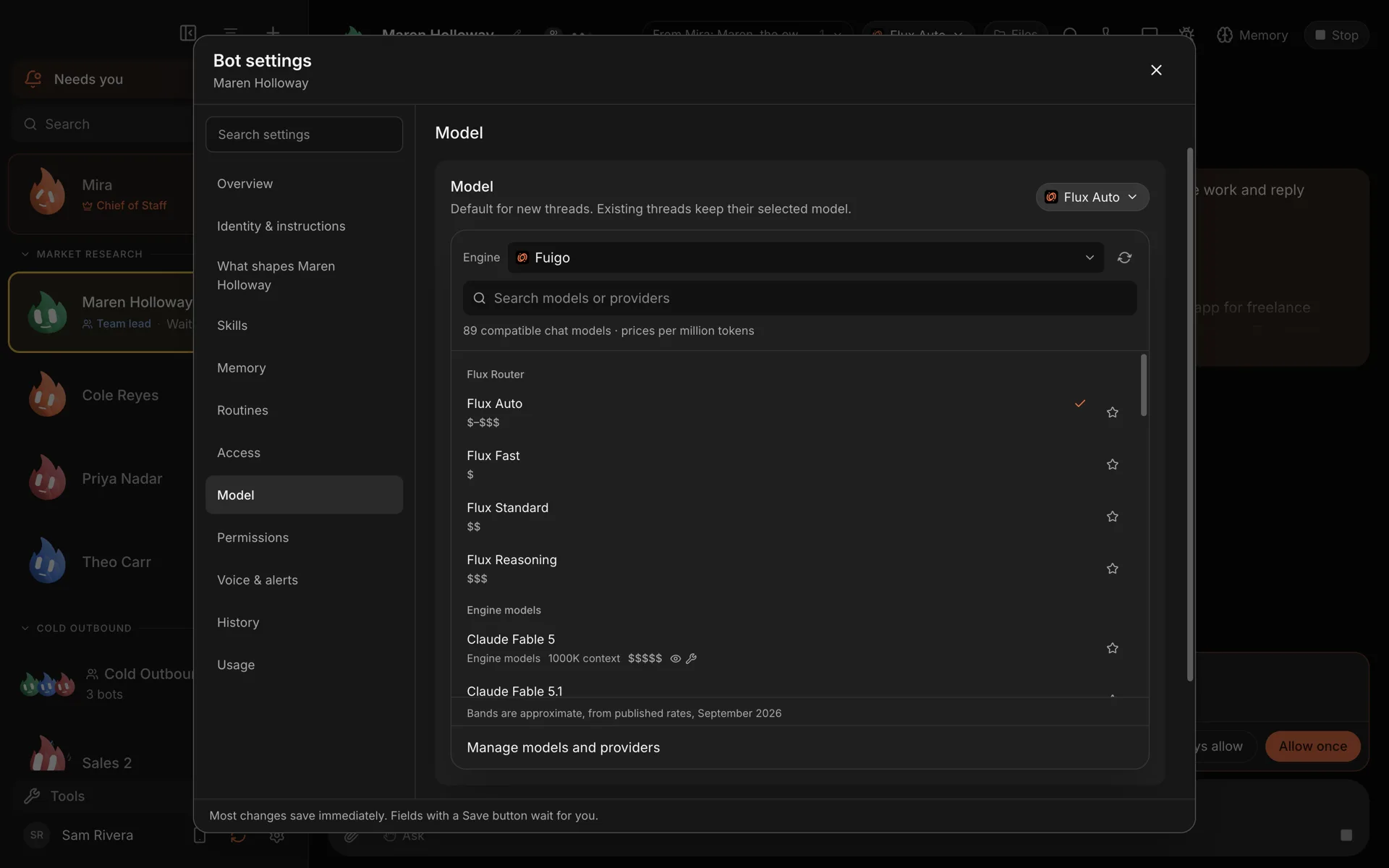
Task: Click Priya Nadar's avatar
Action: pos(47,477)
